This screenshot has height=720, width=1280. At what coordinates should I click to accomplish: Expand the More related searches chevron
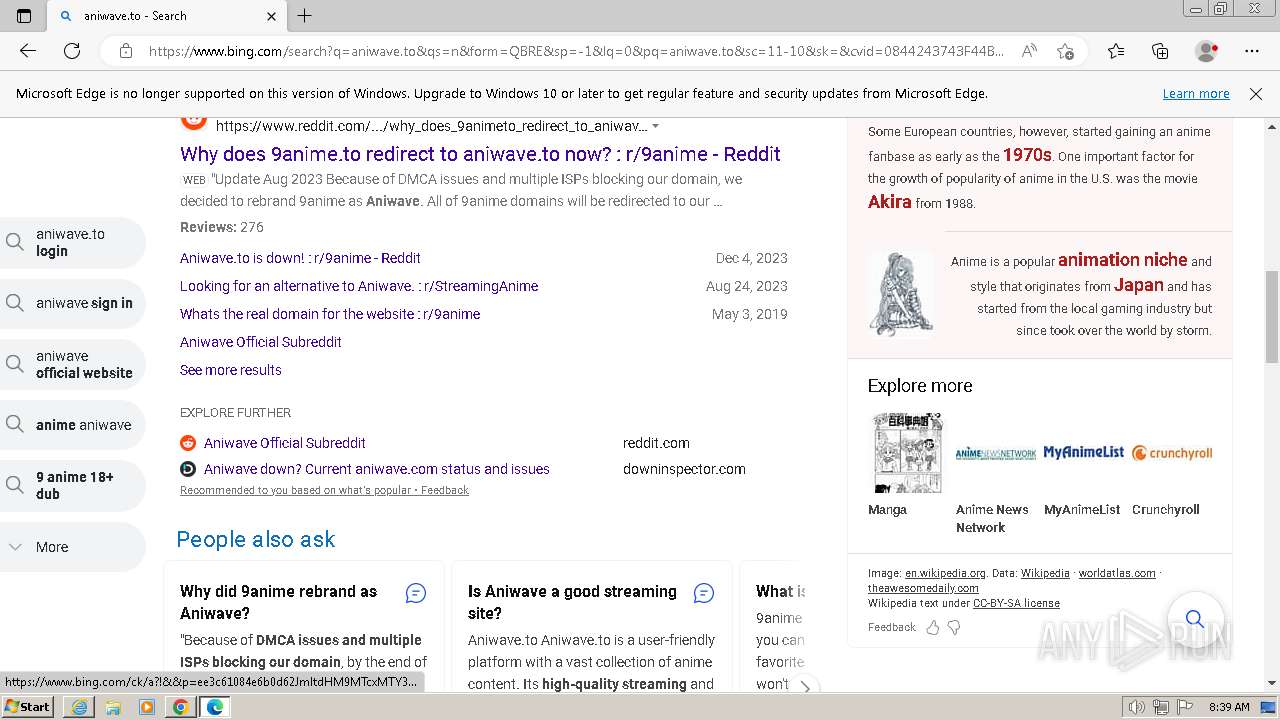pos(15,547)
